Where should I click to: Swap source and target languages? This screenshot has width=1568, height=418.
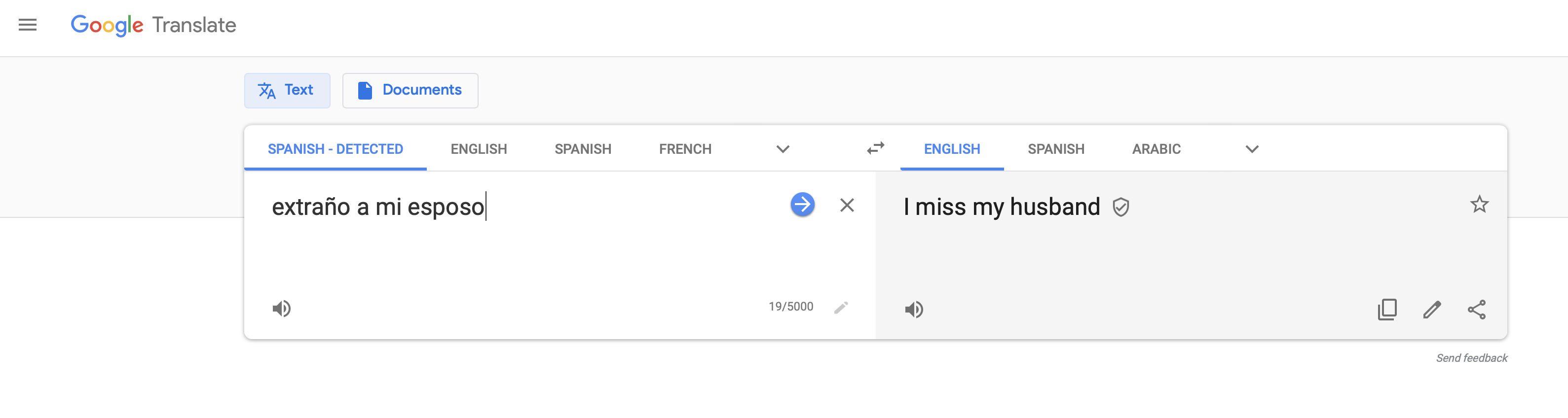point(875,148)
